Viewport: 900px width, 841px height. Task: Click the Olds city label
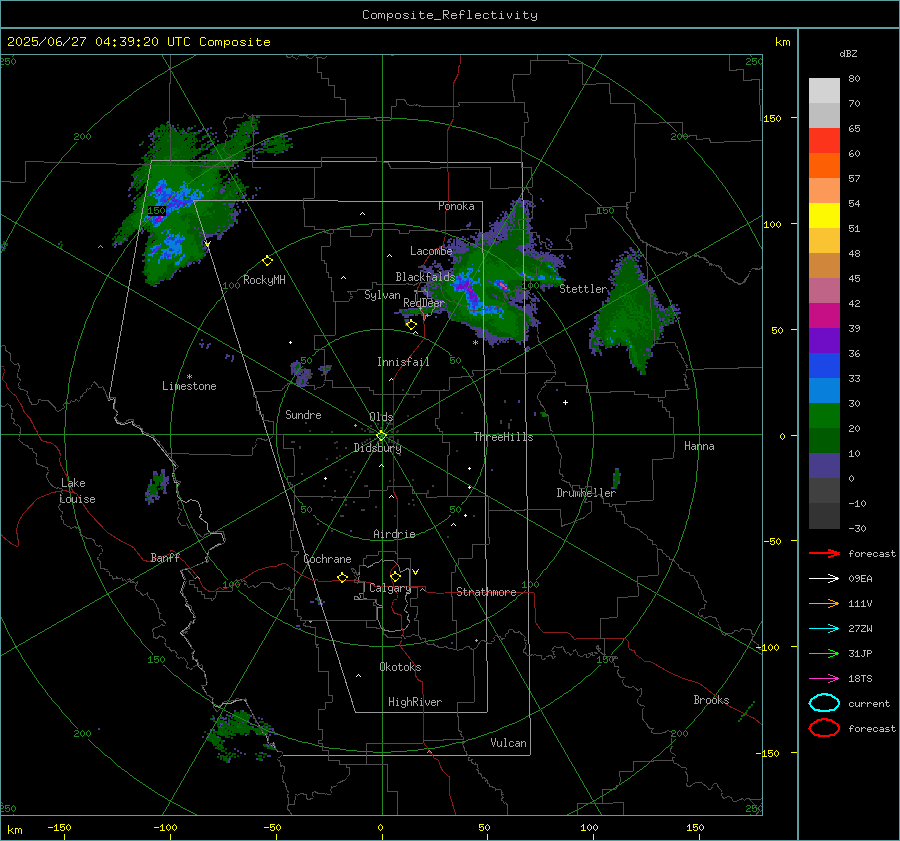tap(381, 417)
